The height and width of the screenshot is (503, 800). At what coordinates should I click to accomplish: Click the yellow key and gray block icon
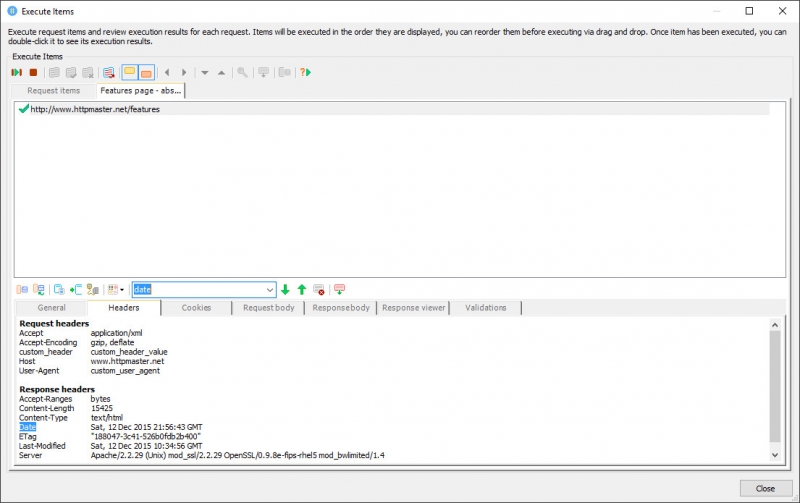92,290
